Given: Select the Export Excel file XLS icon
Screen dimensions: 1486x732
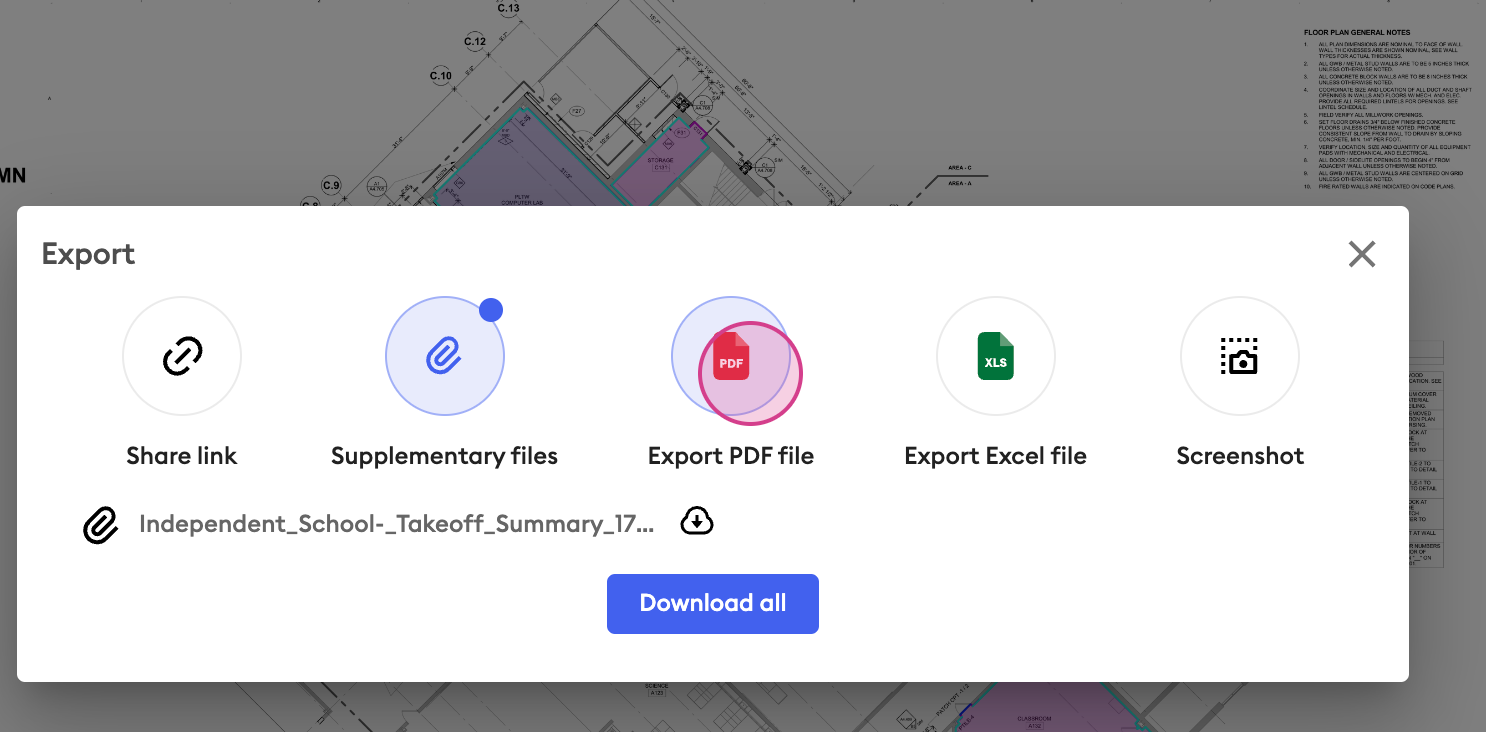Looking at the screenshot, I should [996, 356].
